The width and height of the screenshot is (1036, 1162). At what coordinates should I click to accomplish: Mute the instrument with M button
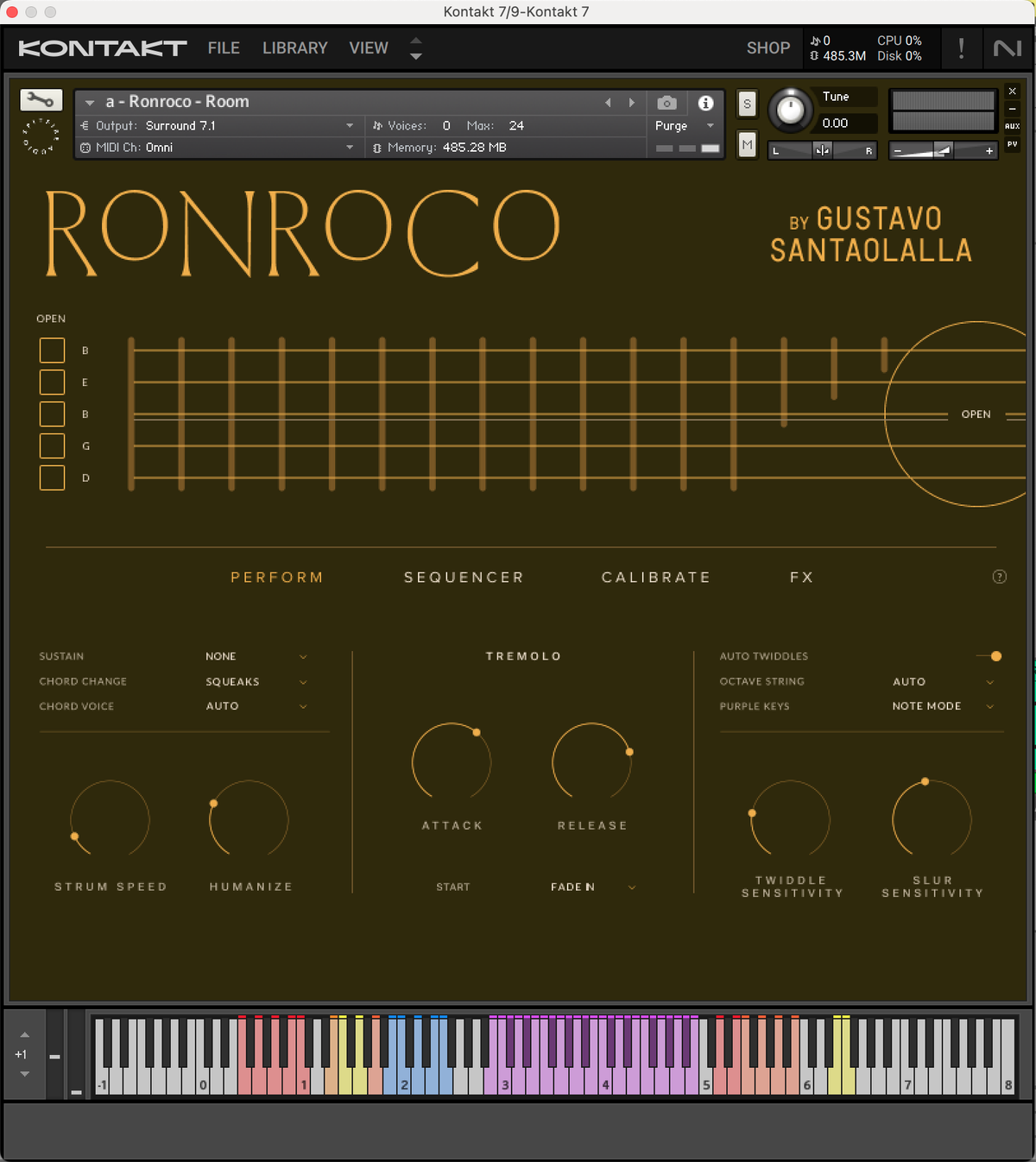pyautogui.click(x=747, y=144)
